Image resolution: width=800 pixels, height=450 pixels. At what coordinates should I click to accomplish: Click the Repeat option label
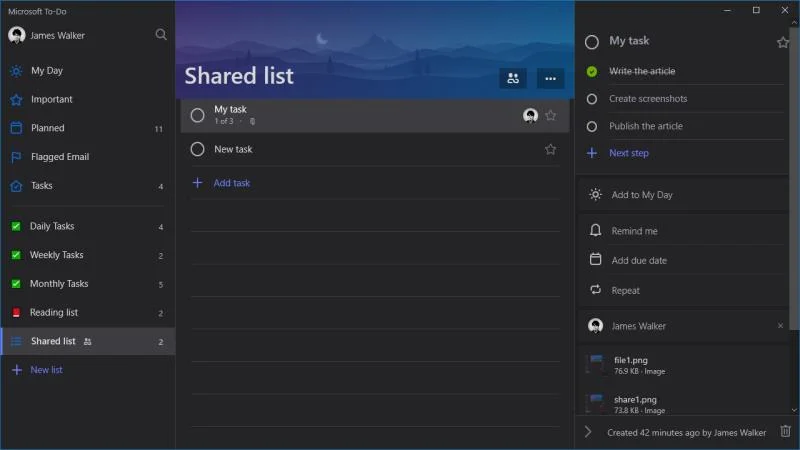point(626,290)
